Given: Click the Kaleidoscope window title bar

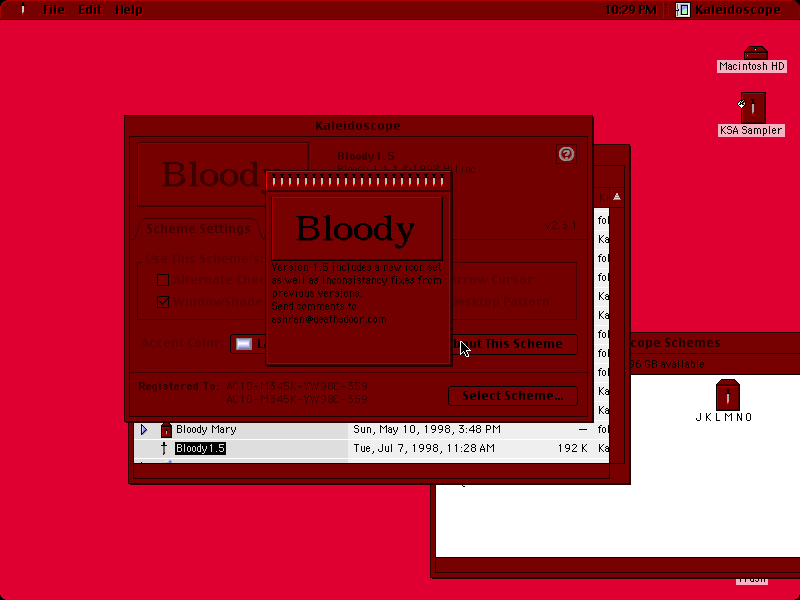Looking at the screenshot, I should (x=358, y=126).
